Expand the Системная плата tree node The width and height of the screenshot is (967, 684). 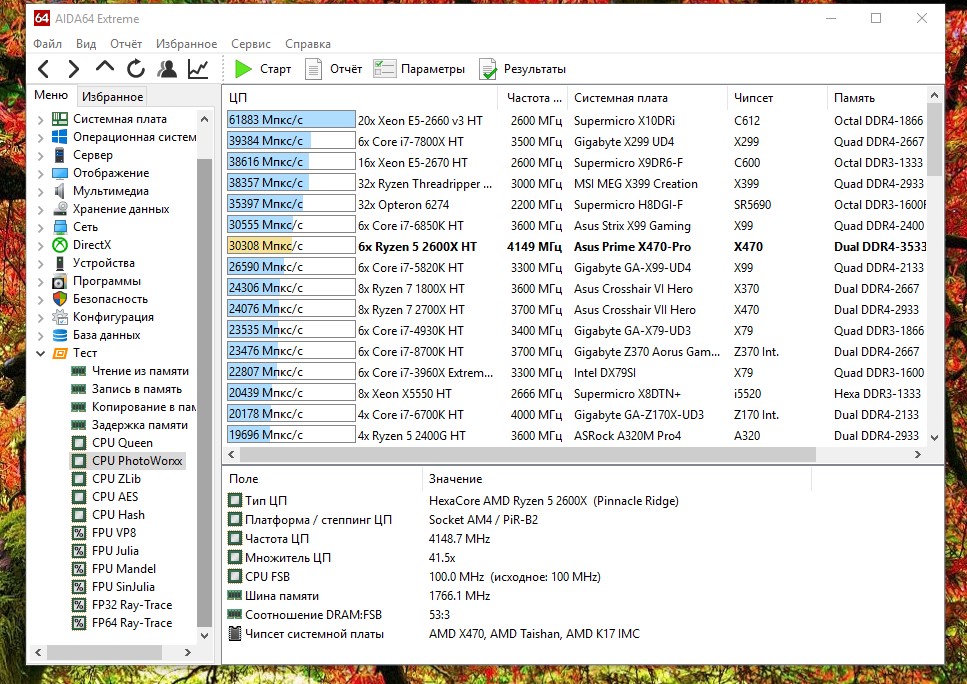41,120
